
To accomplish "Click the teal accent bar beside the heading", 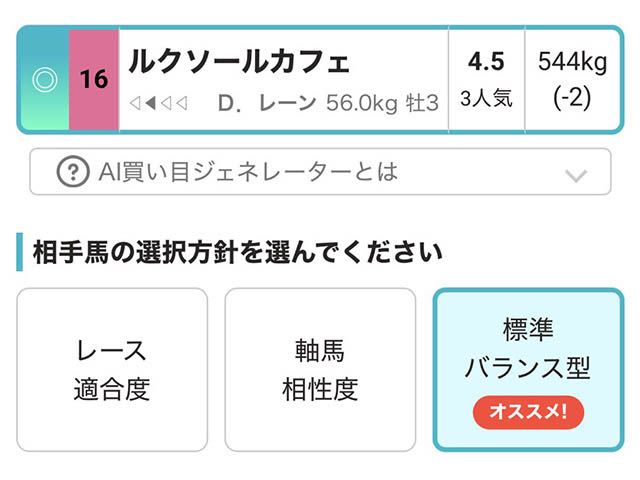I will (19, 251).
